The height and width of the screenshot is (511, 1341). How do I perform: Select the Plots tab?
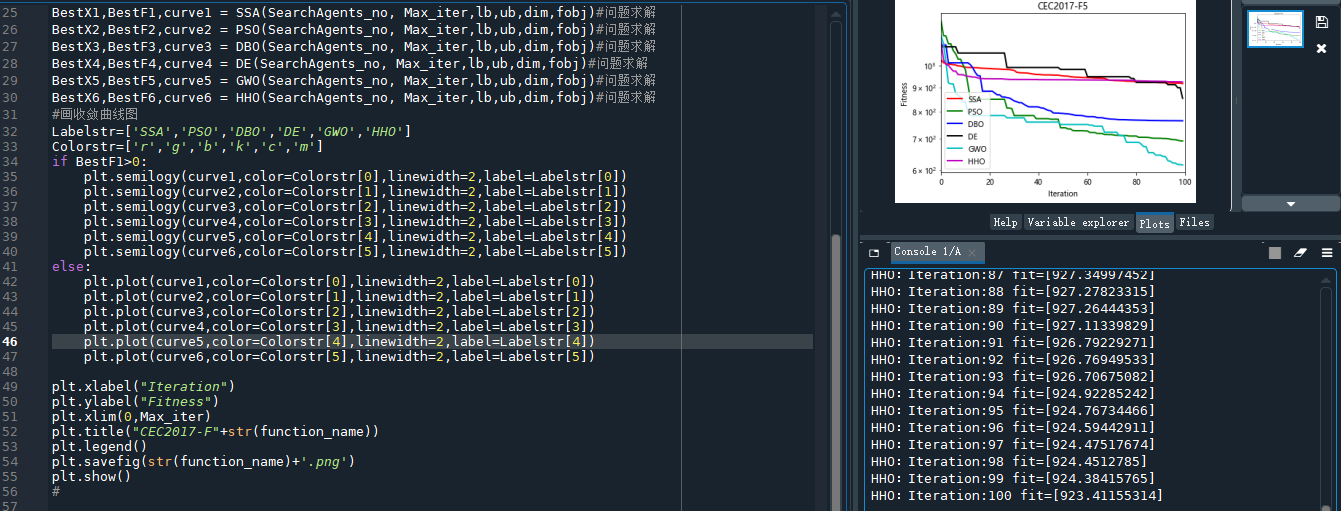coord(1154,223)
